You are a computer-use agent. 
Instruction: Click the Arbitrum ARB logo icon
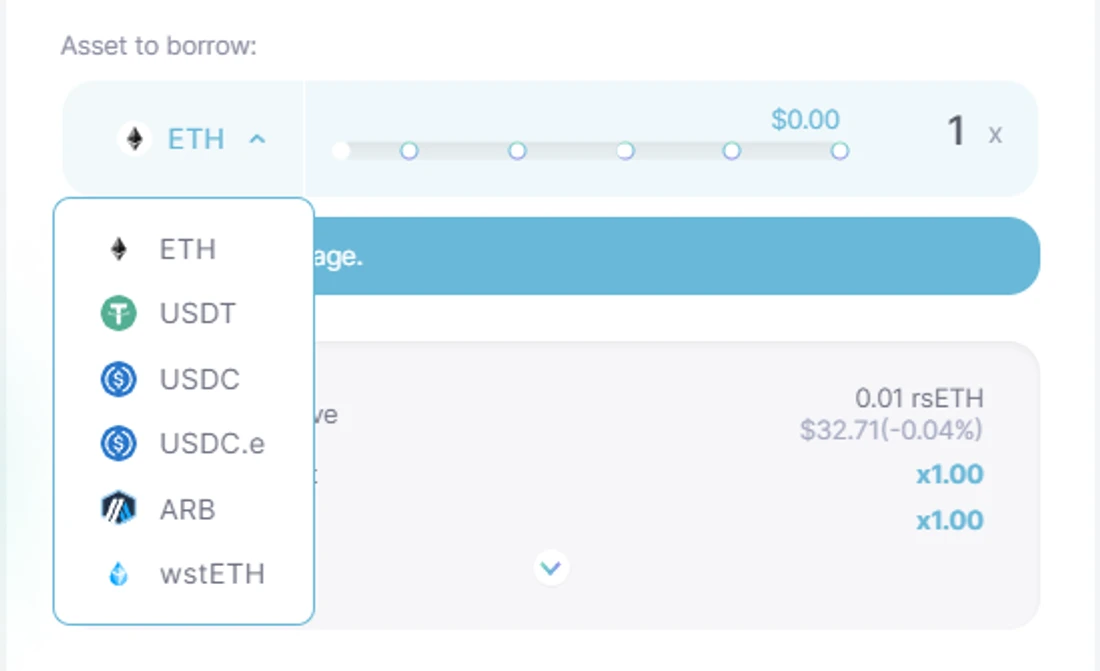pos(119,508)
